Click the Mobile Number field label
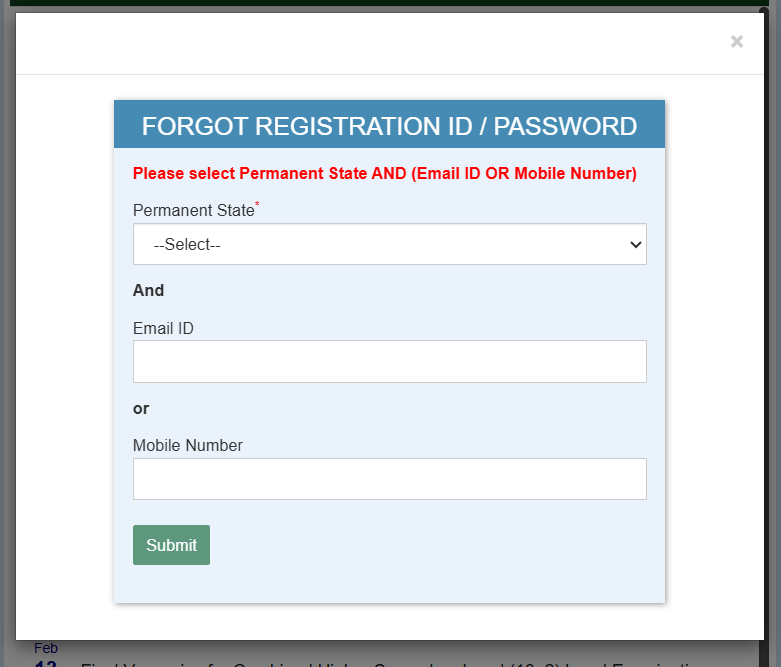The width and height of the screenshot is (781, 667). 188,446
